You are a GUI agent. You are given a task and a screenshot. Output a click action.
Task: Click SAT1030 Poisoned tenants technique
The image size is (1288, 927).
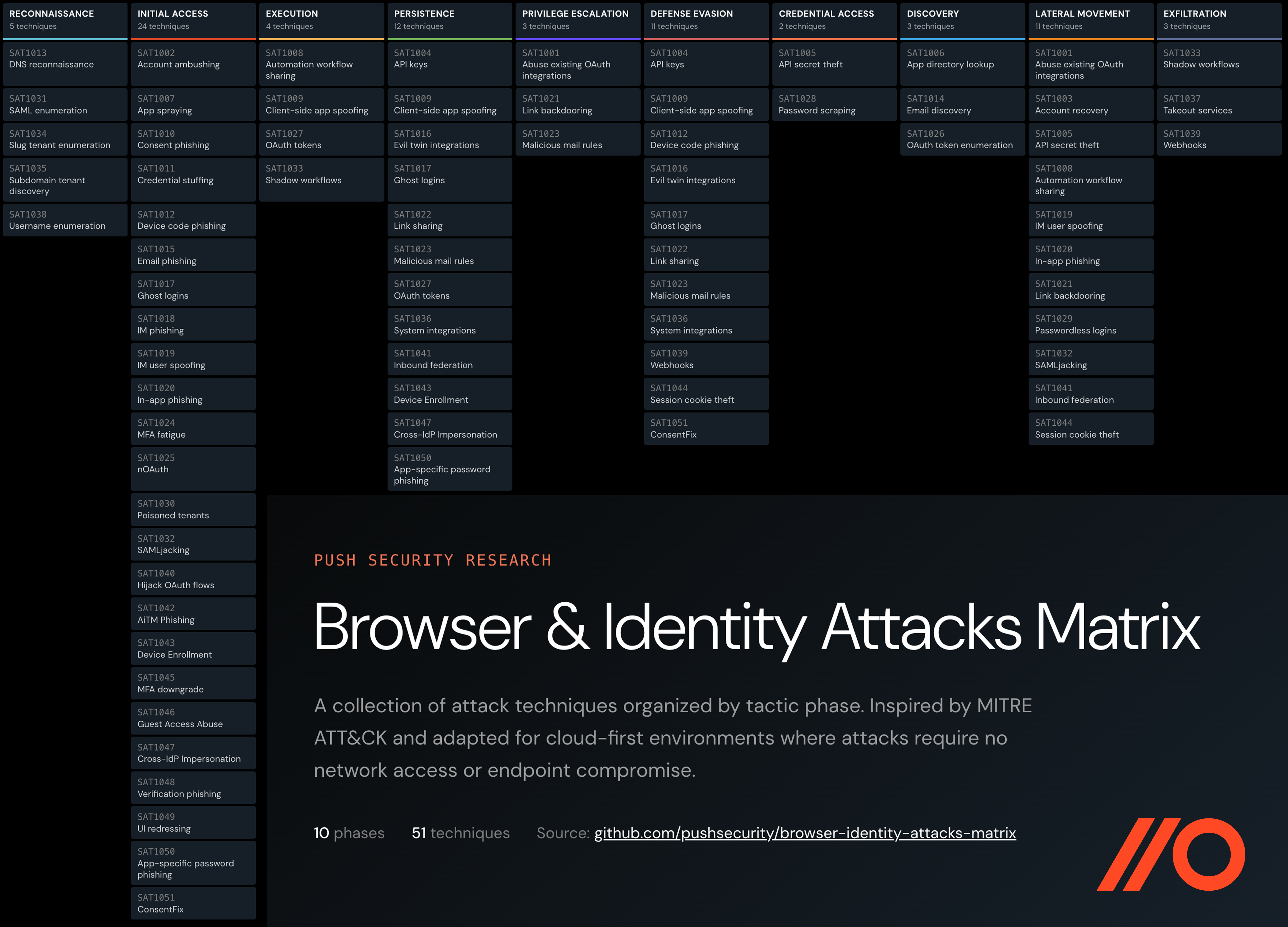(193, 510)
